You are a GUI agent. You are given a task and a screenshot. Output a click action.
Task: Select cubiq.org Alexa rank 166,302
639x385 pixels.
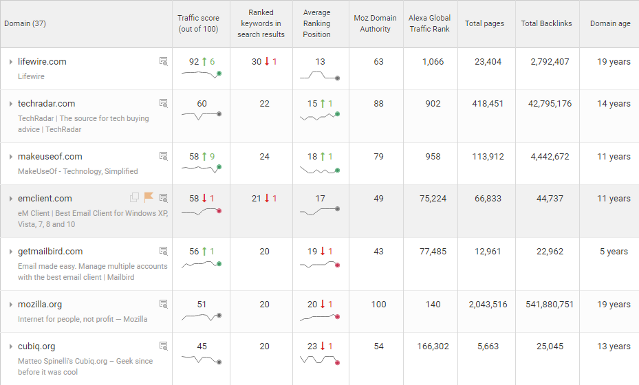(x=433, y=346)
